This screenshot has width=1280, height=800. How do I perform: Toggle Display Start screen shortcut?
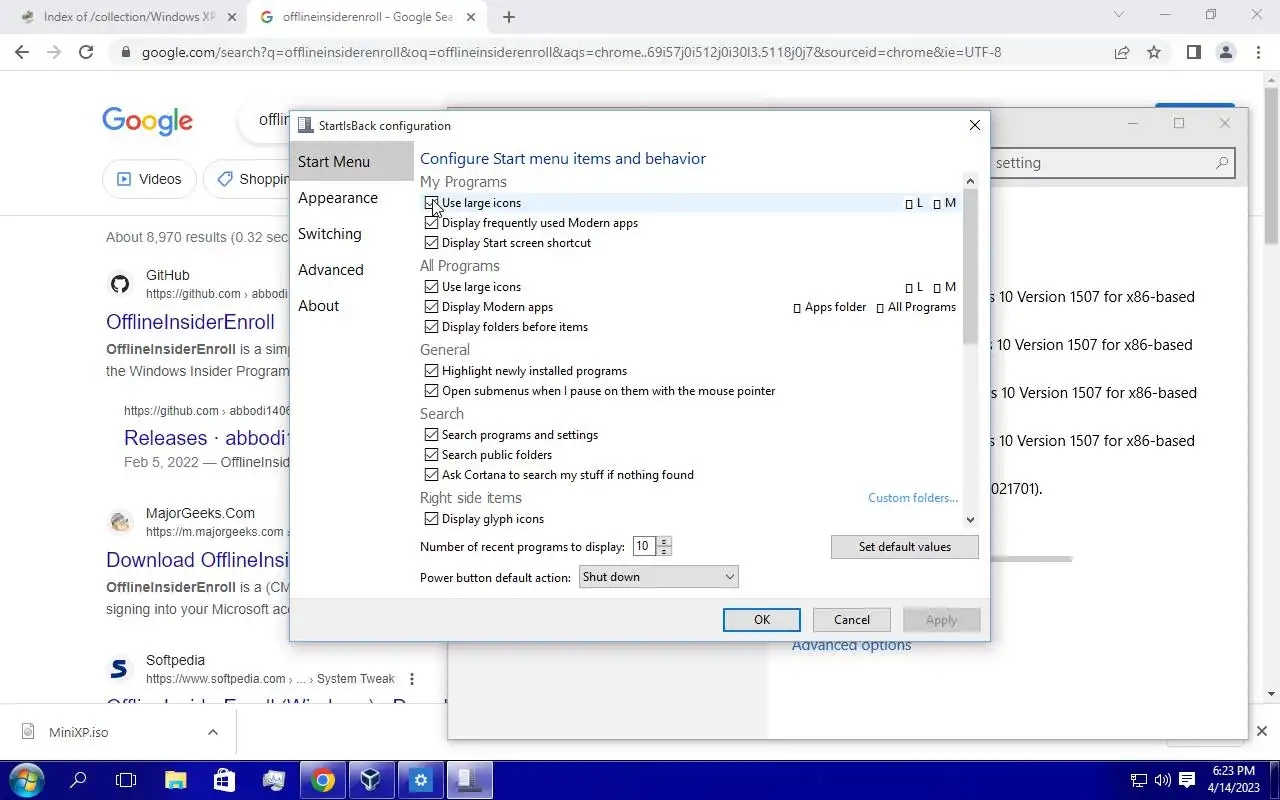click(431, 243)
